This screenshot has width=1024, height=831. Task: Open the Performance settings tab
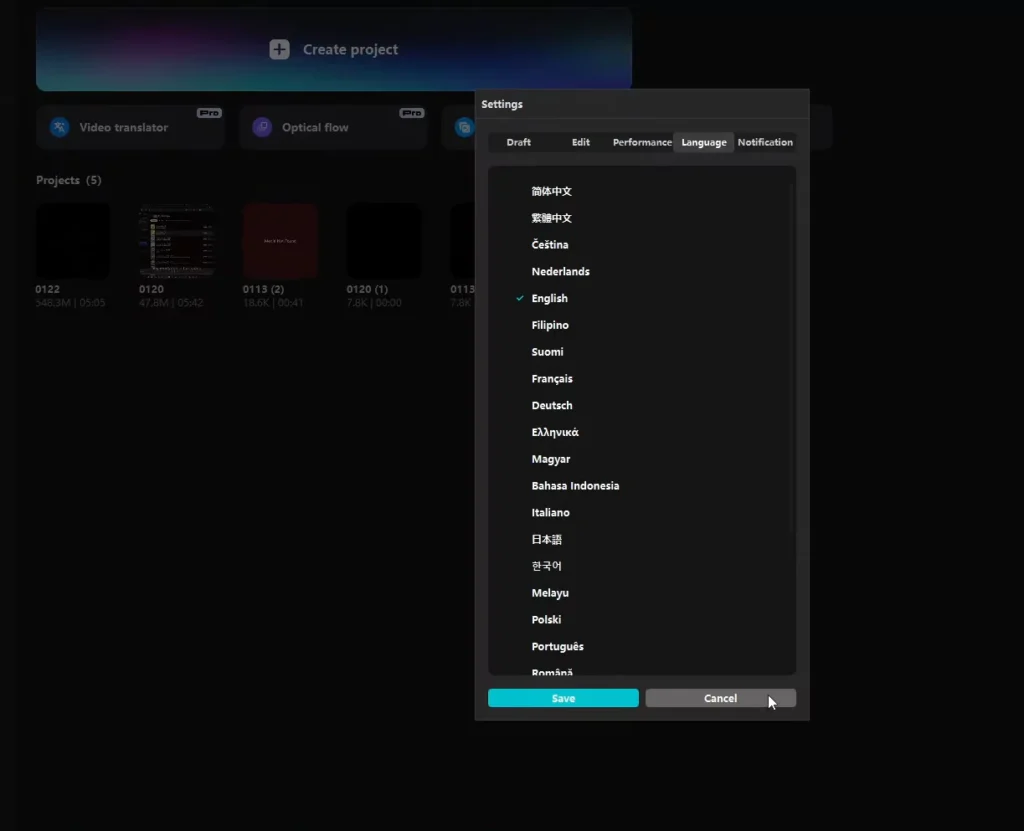tap(642, 142)
